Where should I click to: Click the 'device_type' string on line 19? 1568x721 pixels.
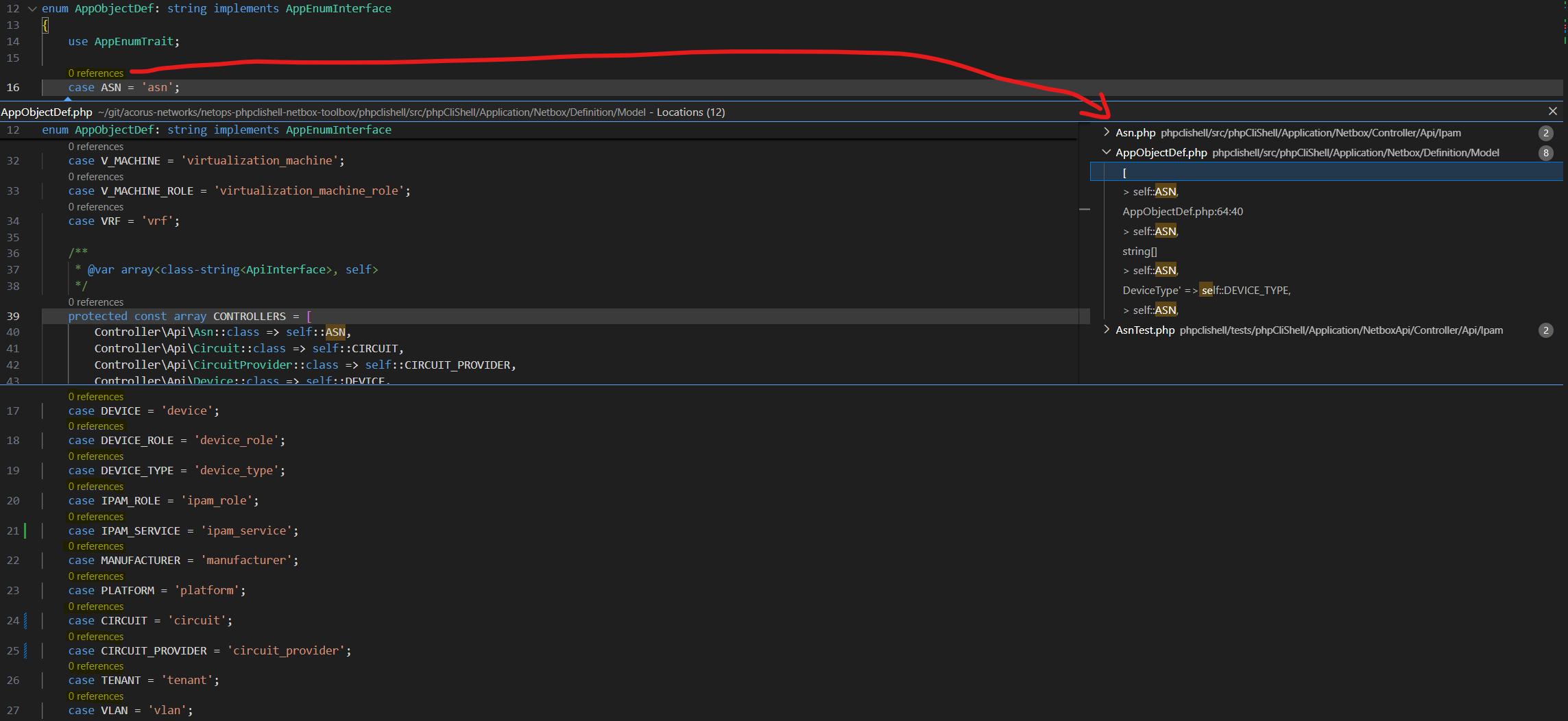point(237,470)
